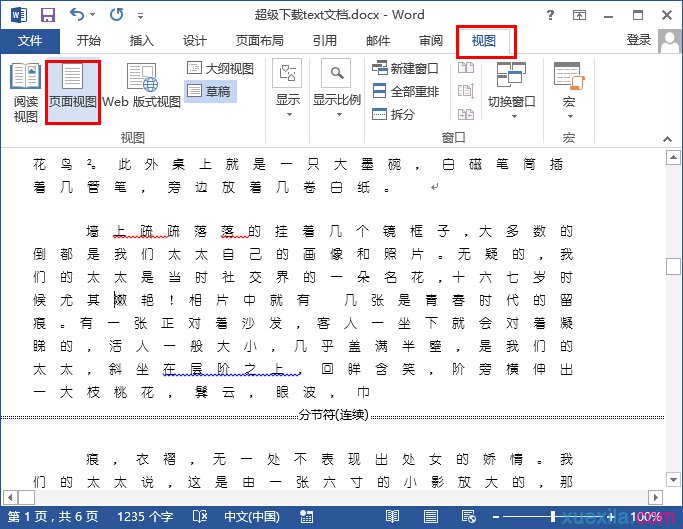Open the 显示比例 zoom dialog

point(336,87)
